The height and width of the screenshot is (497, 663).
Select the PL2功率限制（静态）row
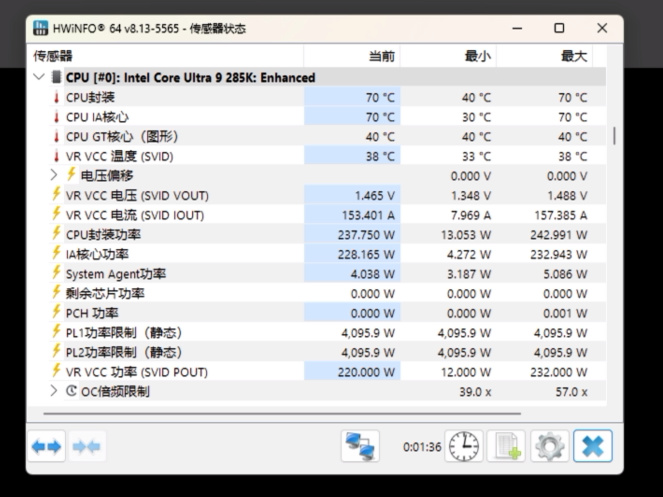[327, 352]
